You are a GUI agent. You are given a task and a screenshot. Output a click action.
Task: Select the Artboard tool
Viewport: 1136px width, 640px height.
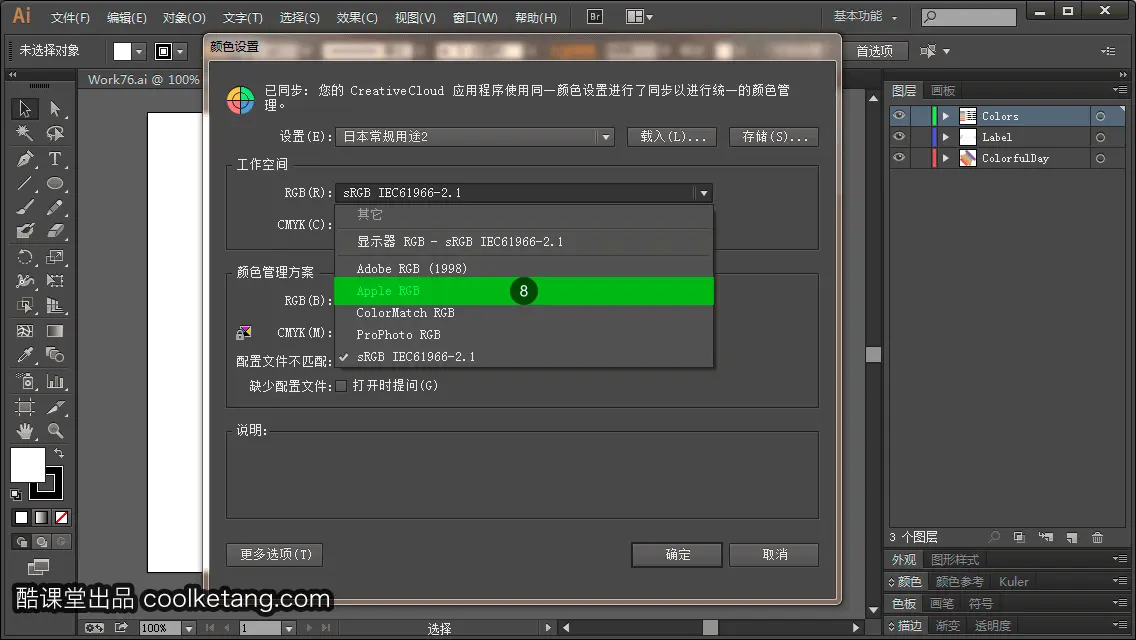click(25, 407)
